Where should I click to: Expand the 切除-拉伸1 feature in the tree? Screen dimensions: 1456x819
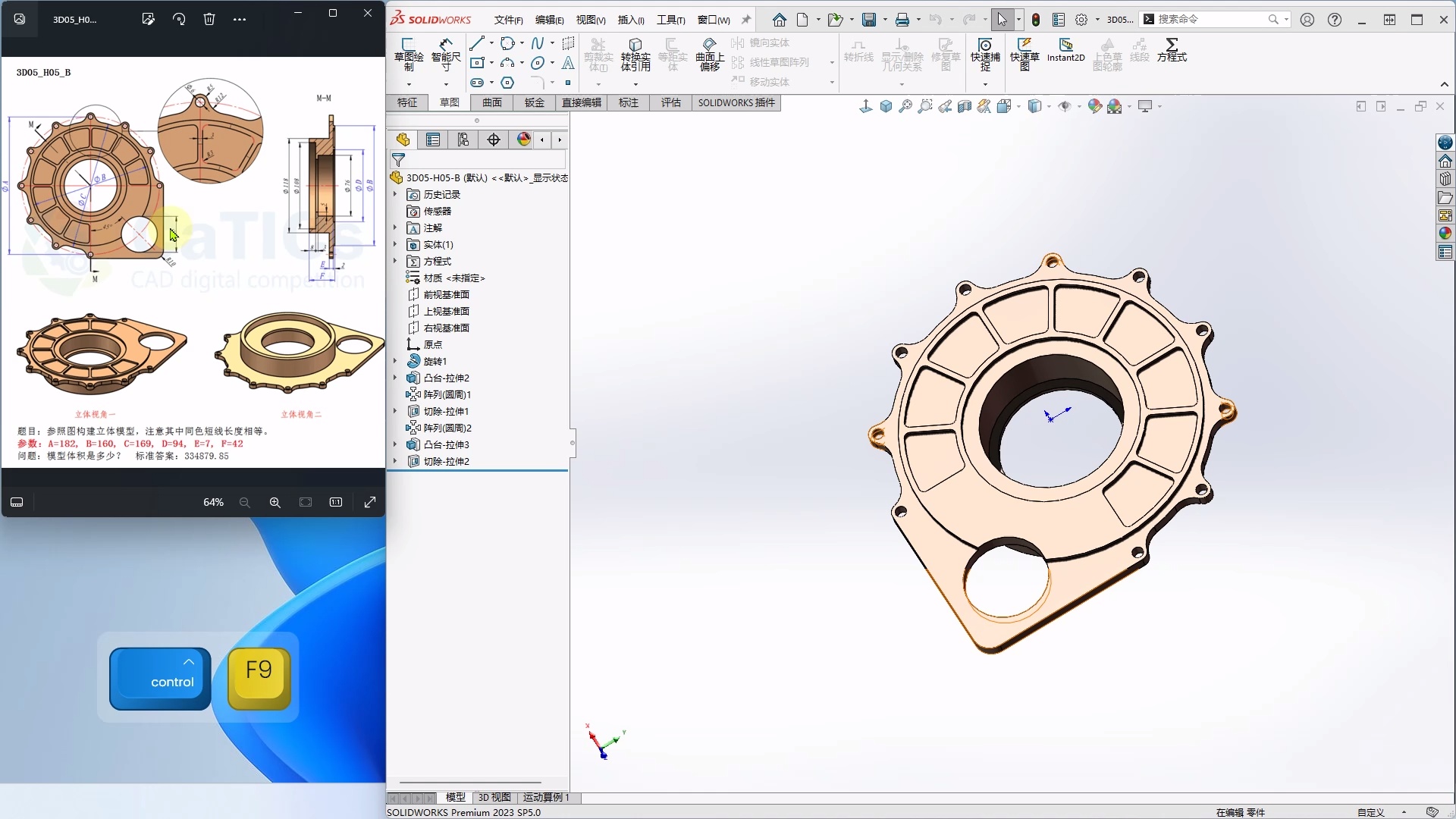pyautogui.click(x=394, y=411)
